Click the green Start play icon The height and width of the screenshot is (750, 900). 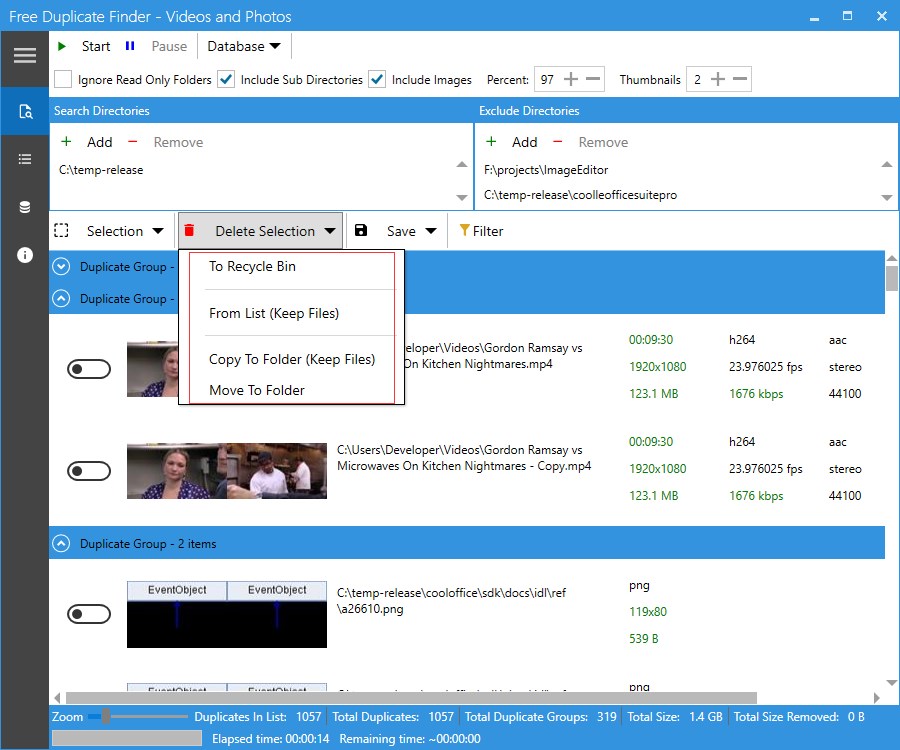62,46
